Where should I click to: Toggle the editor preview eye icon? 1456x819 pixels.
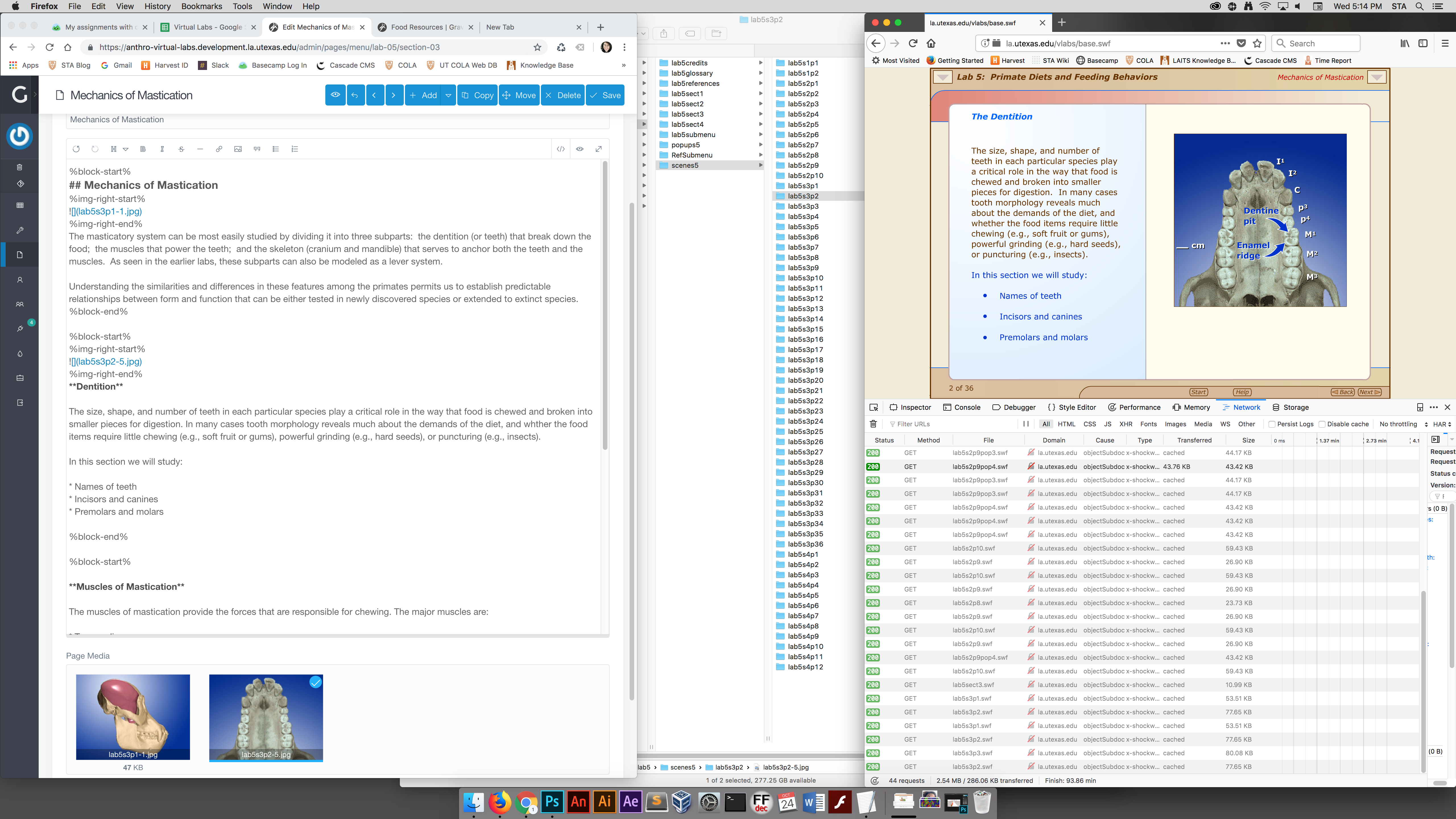[x=580, y=149]
